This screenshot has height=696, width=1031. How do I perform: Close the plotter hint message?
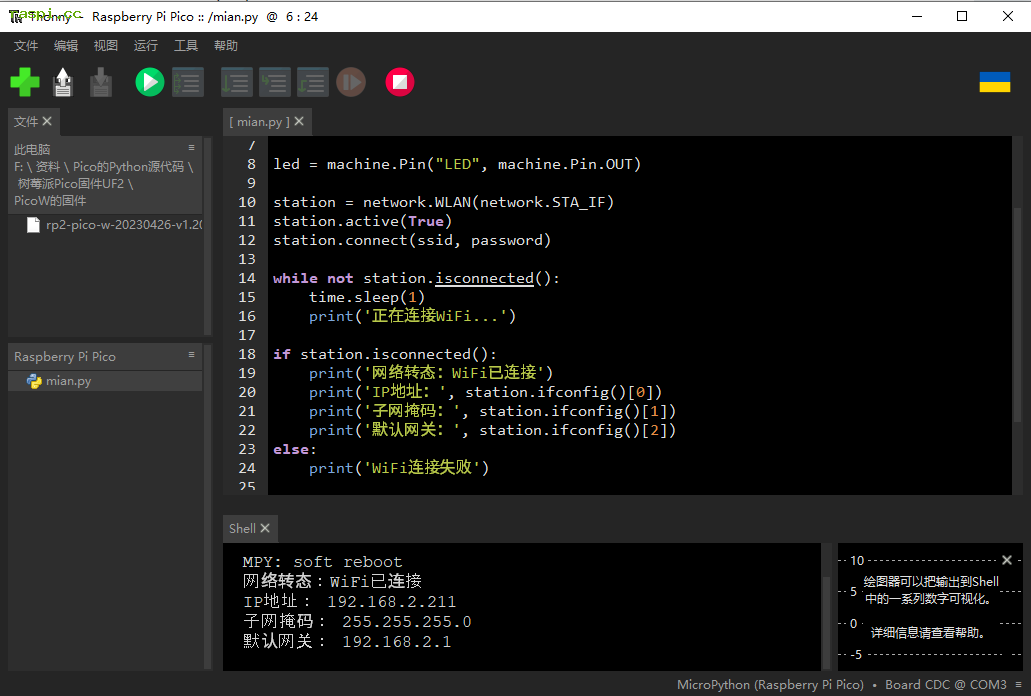point(1007,560)
